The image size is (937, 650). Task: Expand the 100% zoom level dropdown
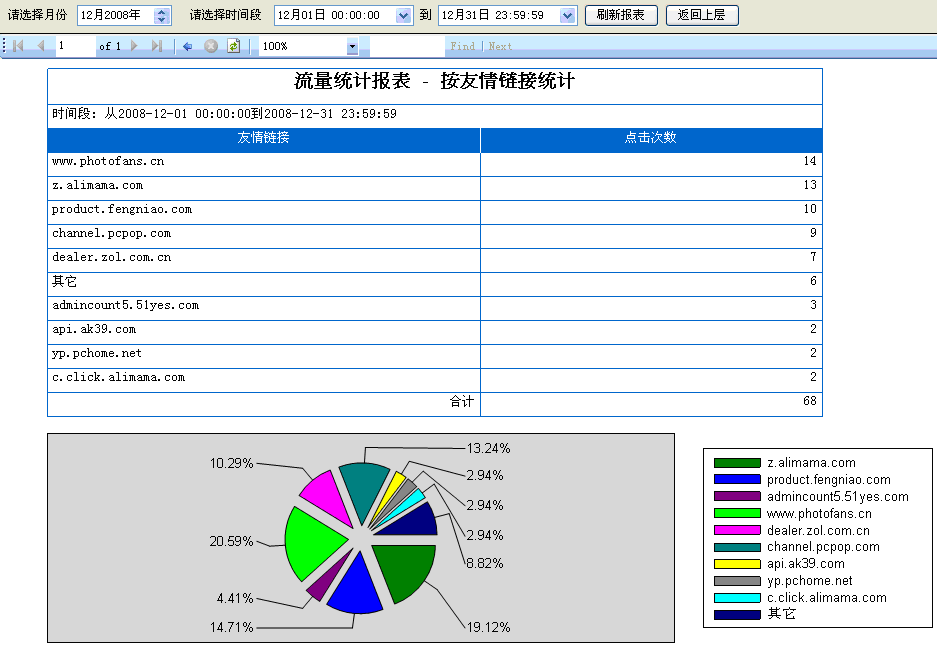click(x=352, y=46)
